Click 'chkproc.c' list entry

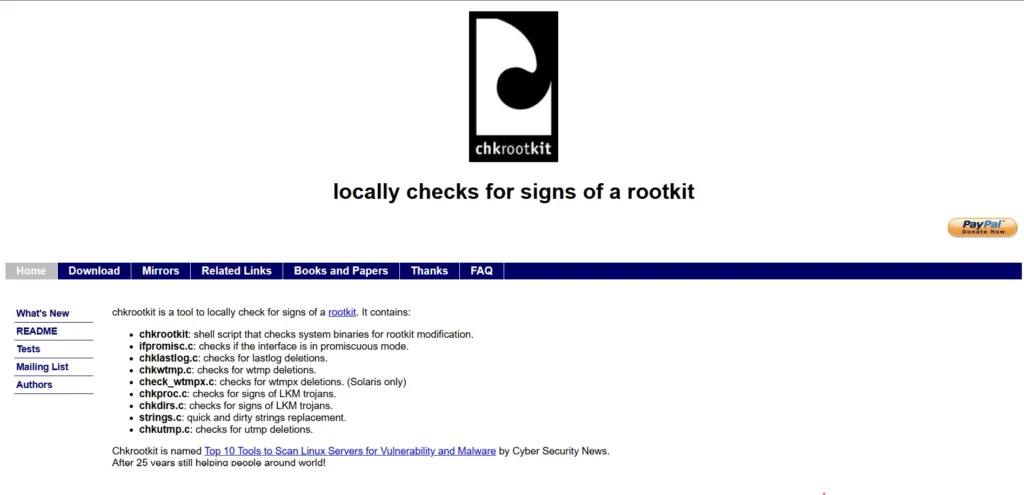click(238, 394)
